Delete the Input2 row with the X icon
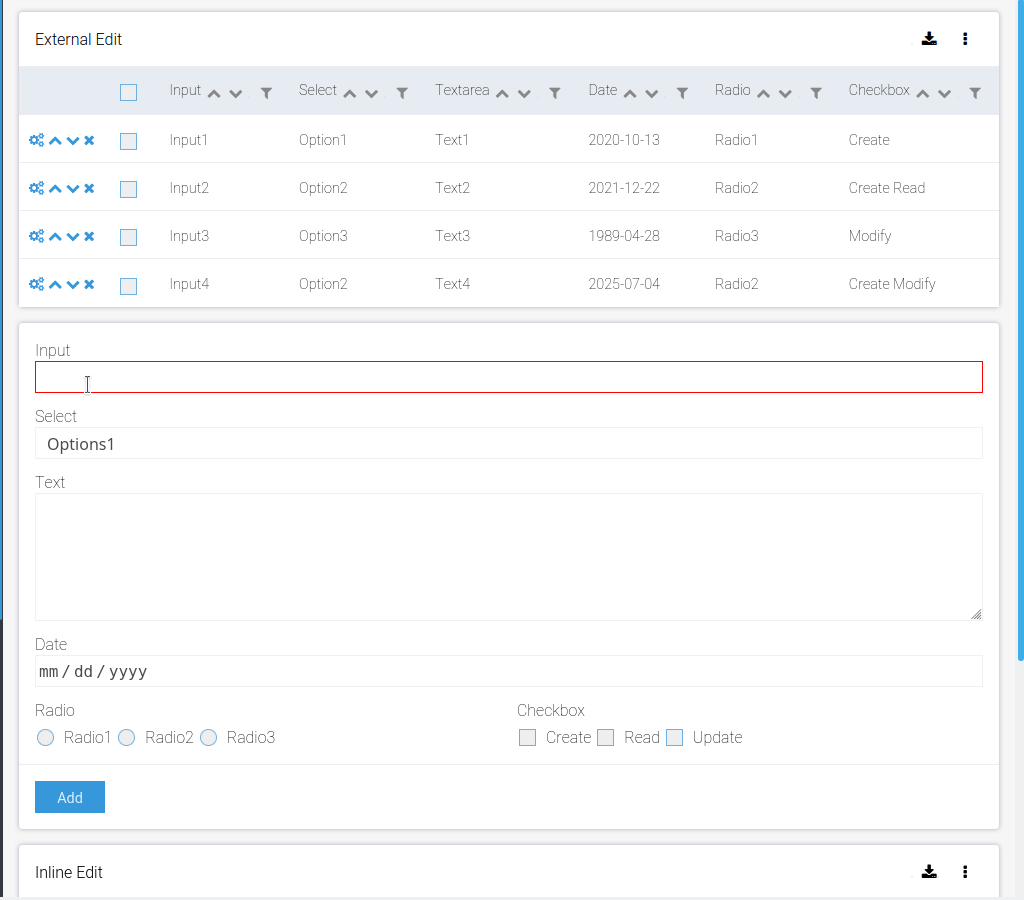Viewport: 1024px width, 900px height. click(89, 189)
